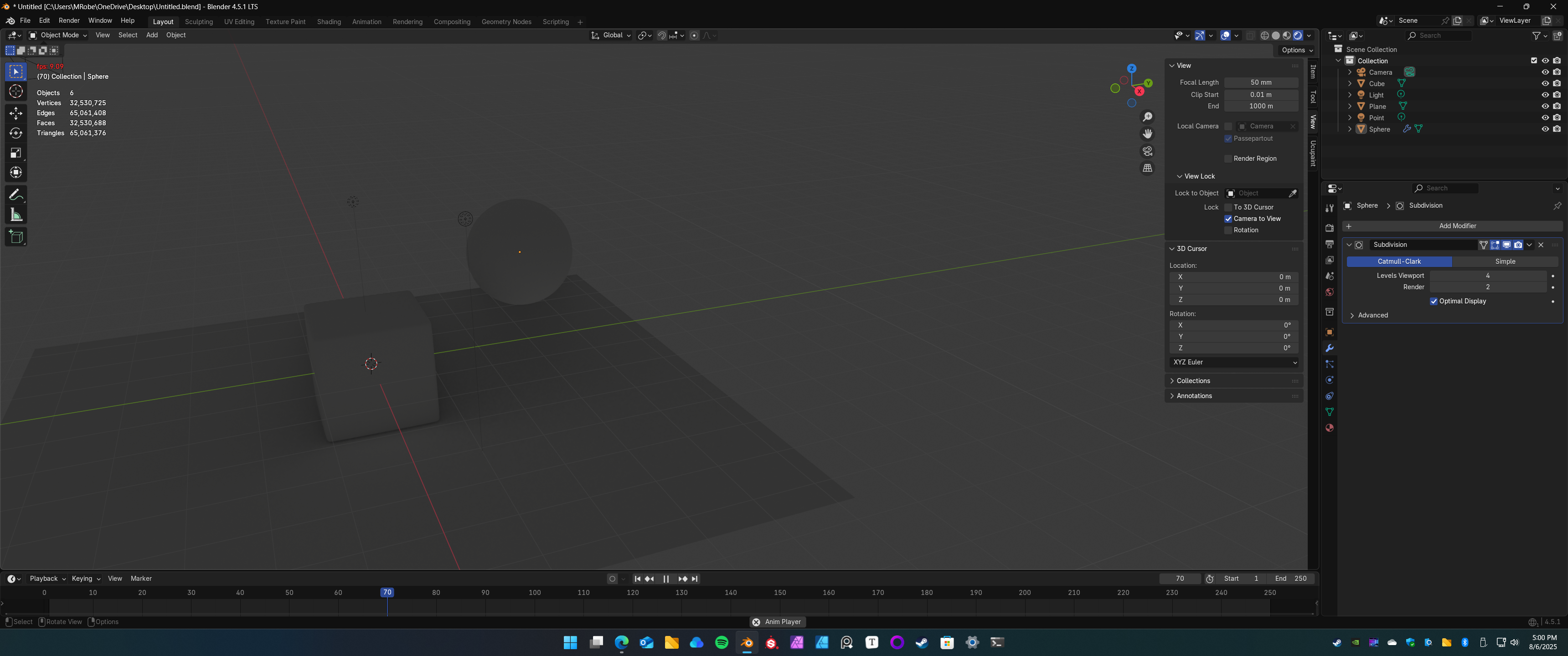Open the XYZ Euler rotation mode dropdown

pos(1234,362)
